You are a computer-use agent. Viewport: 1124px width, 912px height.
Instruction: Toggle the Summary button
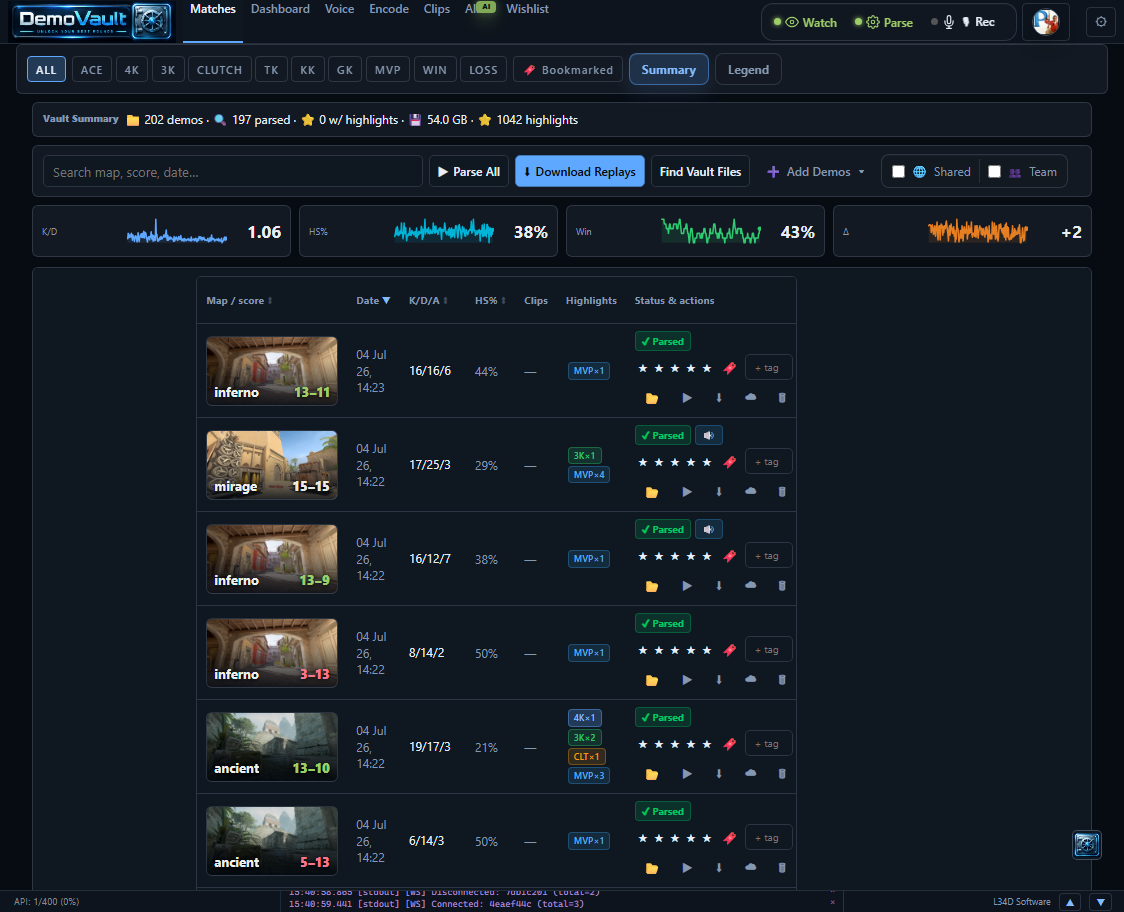(668, 70)
